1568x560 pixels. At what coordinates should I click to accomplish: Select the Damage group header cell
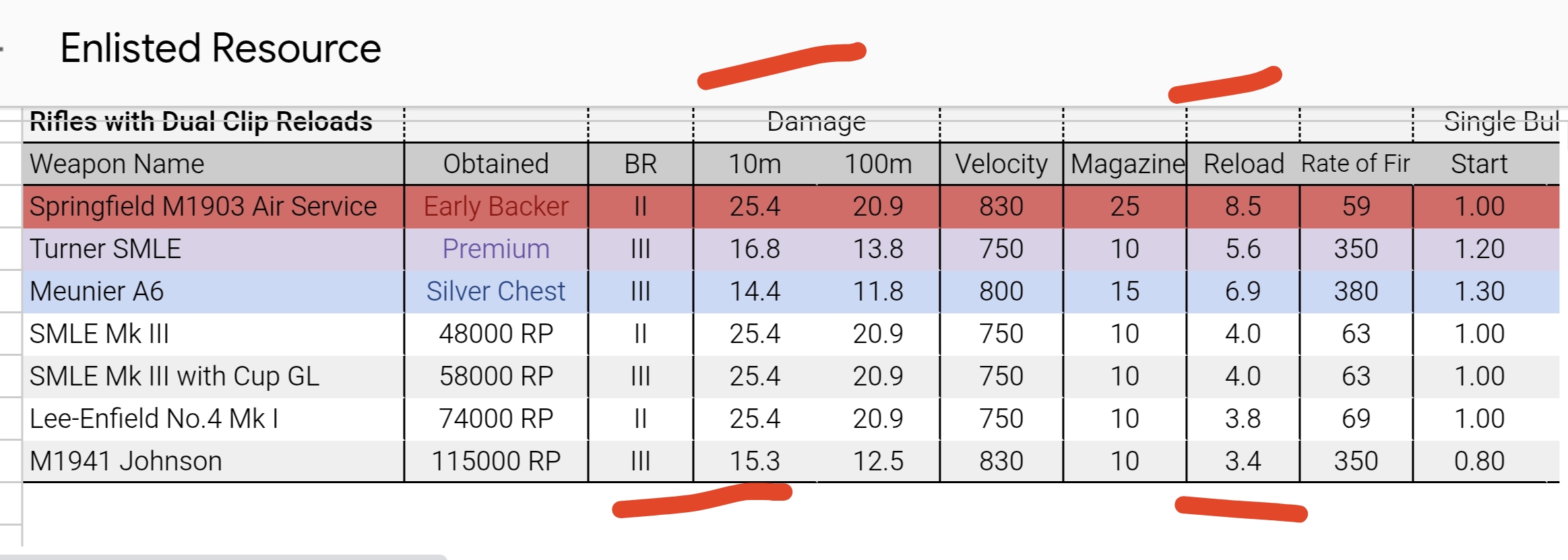click(x=816, y=123)
